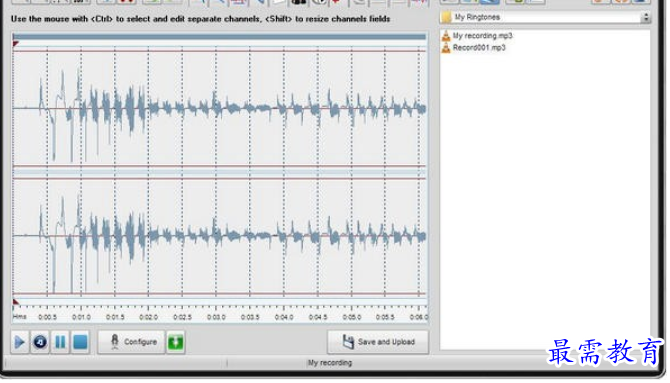Click the My Ringtones dropdown arrow
670x383 pixels.
click(646, 17)
